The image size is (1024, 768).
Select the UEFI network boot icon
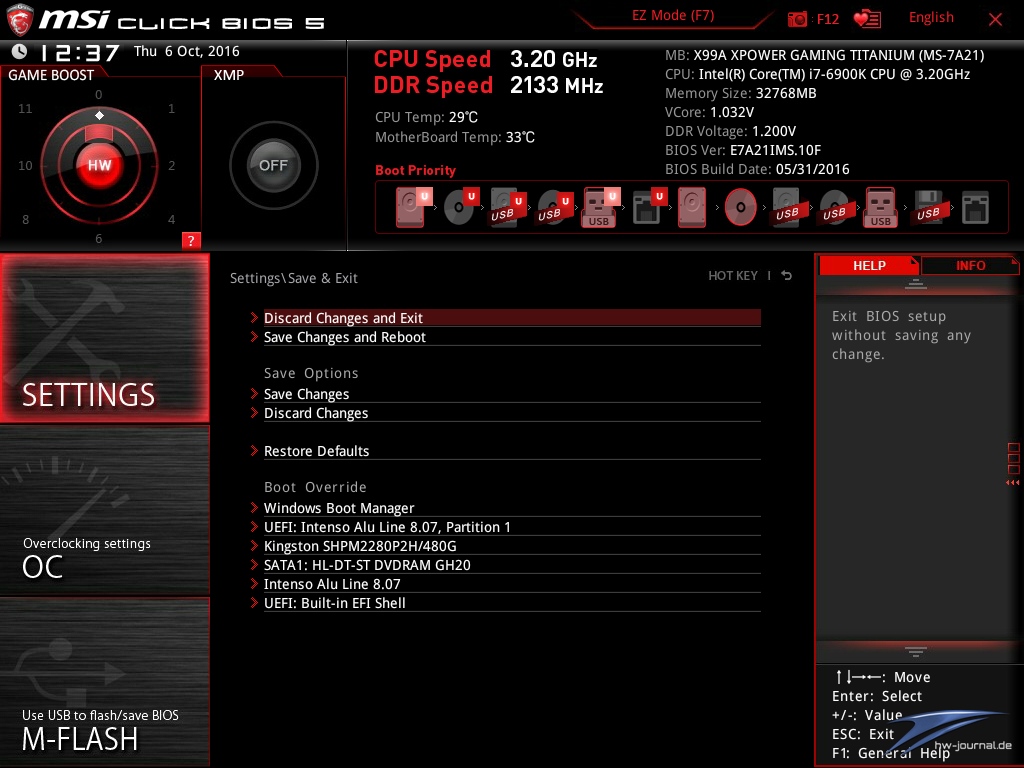(648, 207)
